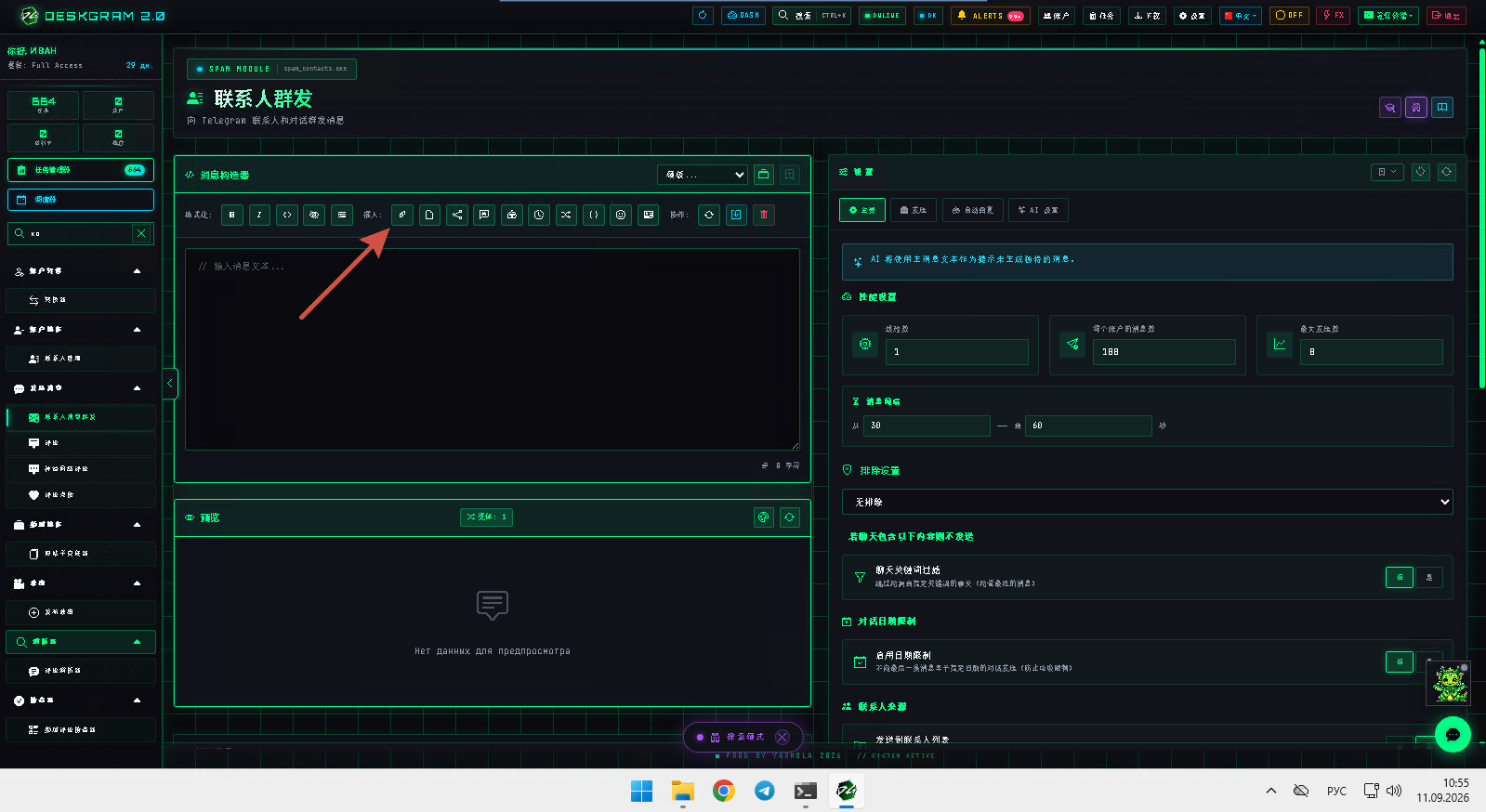Screen dimensions: 1486x812
Task: Open the template dropdown in message builder
Action: click(703, 175)
